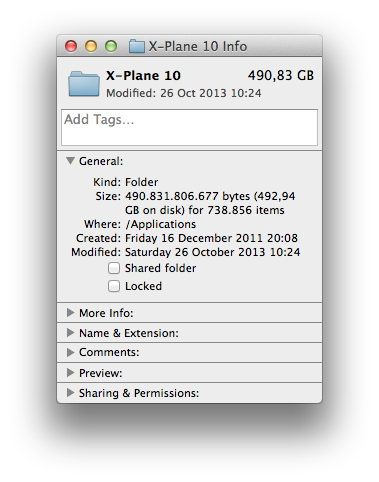Minimize the info window with yellow button
This screenshot has width=379, height=482.
pos(91,46)
